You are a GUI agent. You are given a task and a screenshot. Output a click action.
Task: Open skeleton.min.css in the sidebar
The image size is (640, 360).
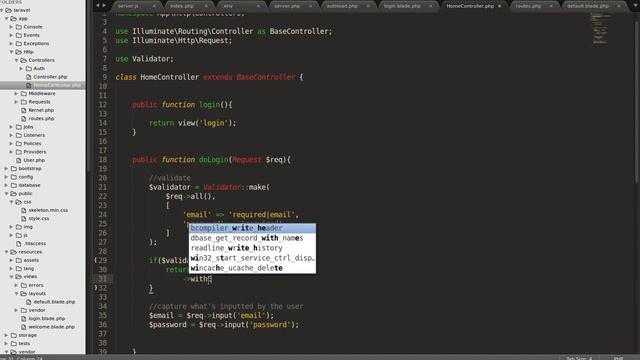pos(48,210)
